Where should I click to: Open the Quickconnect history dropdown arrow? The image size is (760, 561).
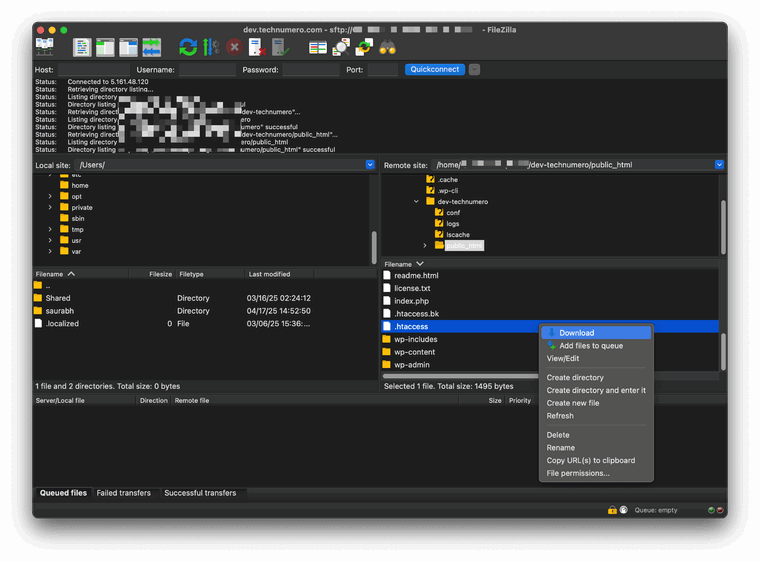click(475, 69)
